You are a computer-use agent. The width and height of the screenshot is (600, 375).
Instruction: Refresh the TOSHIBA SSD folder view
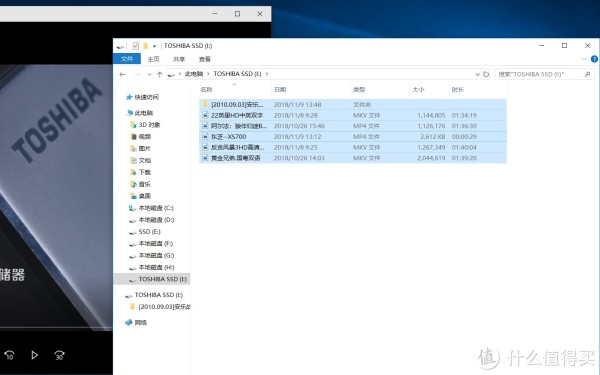click(486, 74)
